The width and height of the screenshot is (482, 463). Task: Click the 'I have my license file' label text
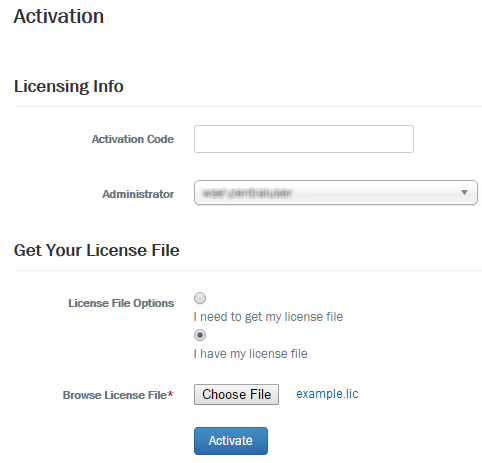[x=250, y=354]
